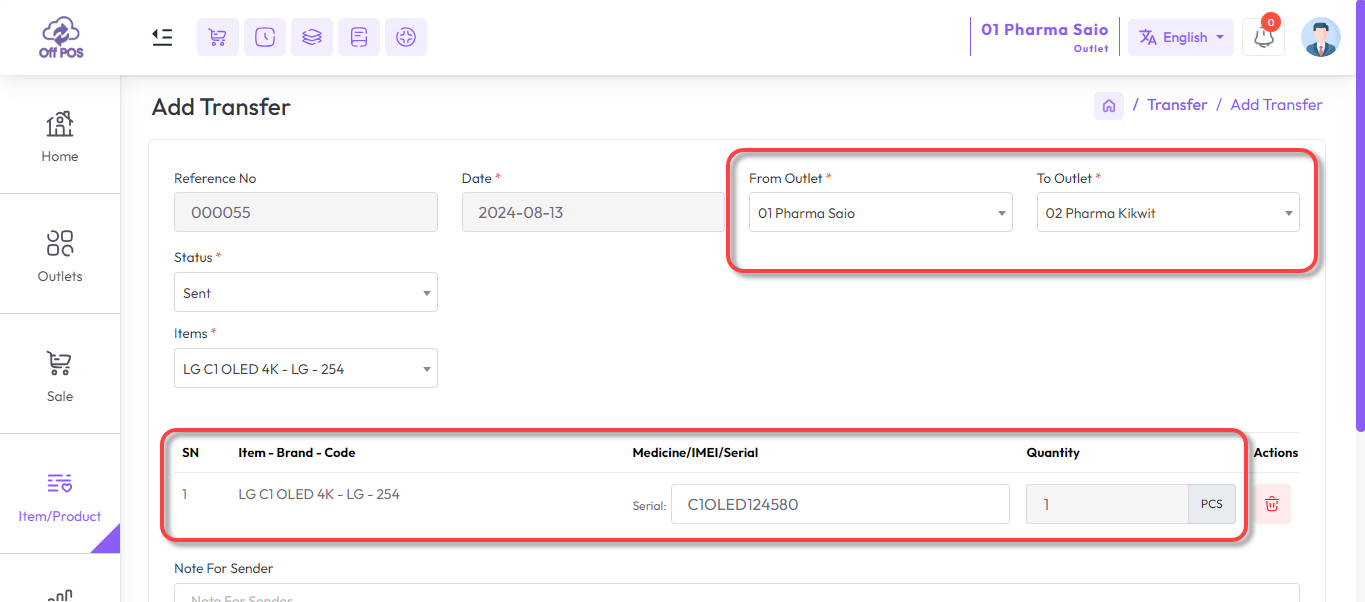The height and width of the screenshot is (602, 1365).
Task: Expand the From Outlet dropdown
Action: tap(881, 212)
